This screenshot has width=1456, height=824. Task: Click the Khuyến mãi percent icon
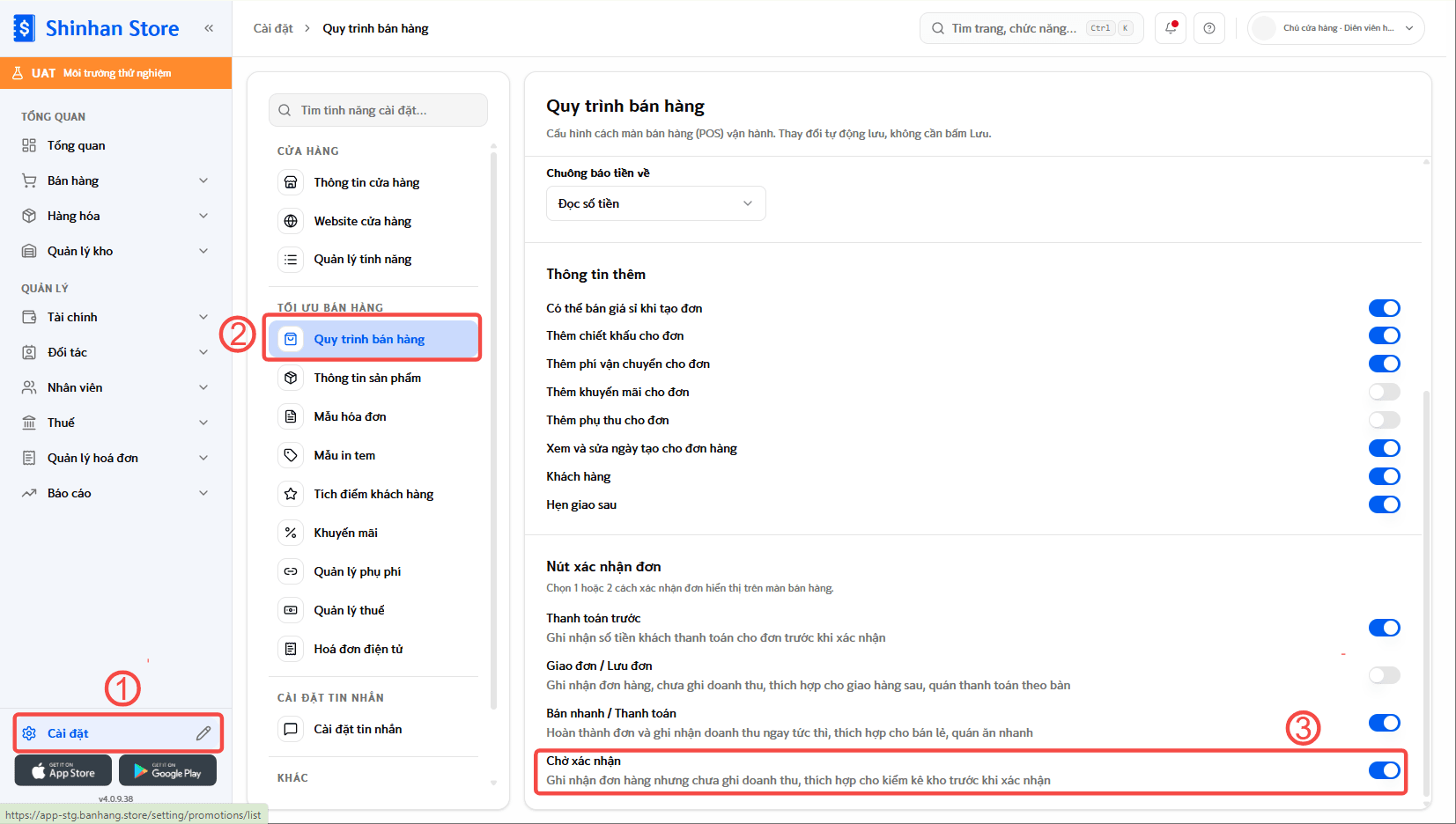[291, 533]
